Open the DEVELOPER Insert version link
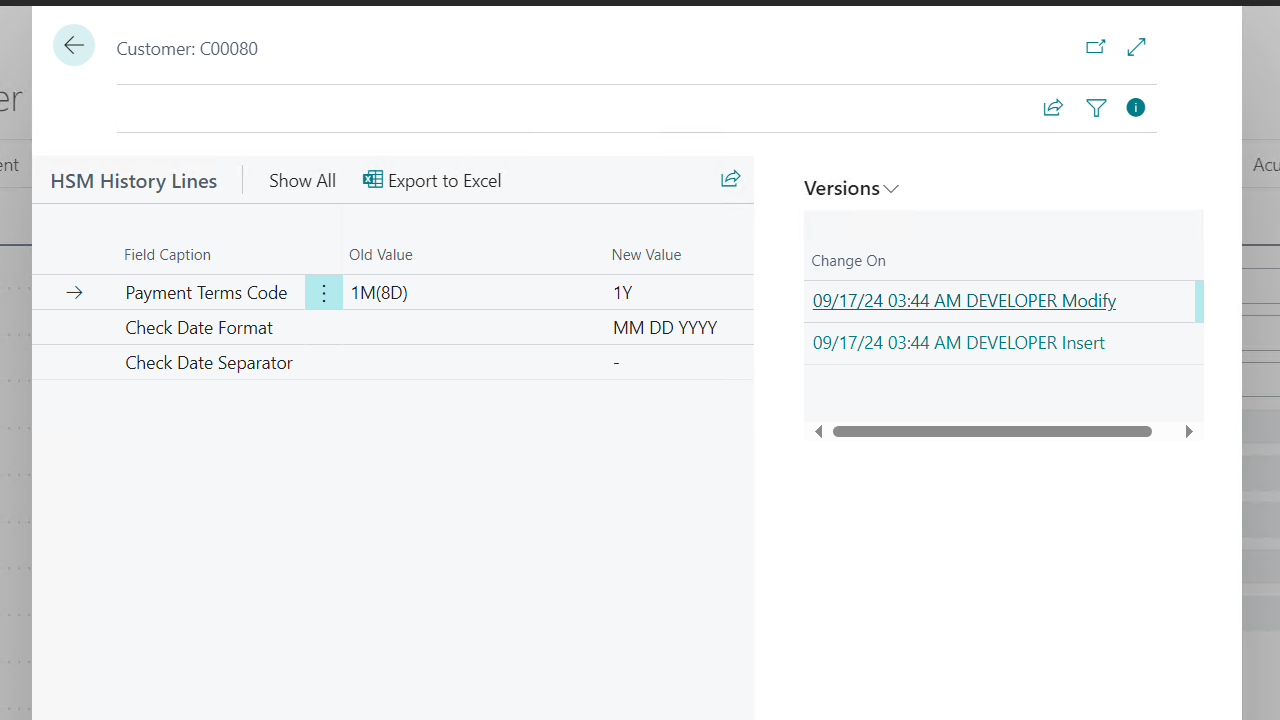This screenshot has width=1280, height=720. tap(958, 343)
